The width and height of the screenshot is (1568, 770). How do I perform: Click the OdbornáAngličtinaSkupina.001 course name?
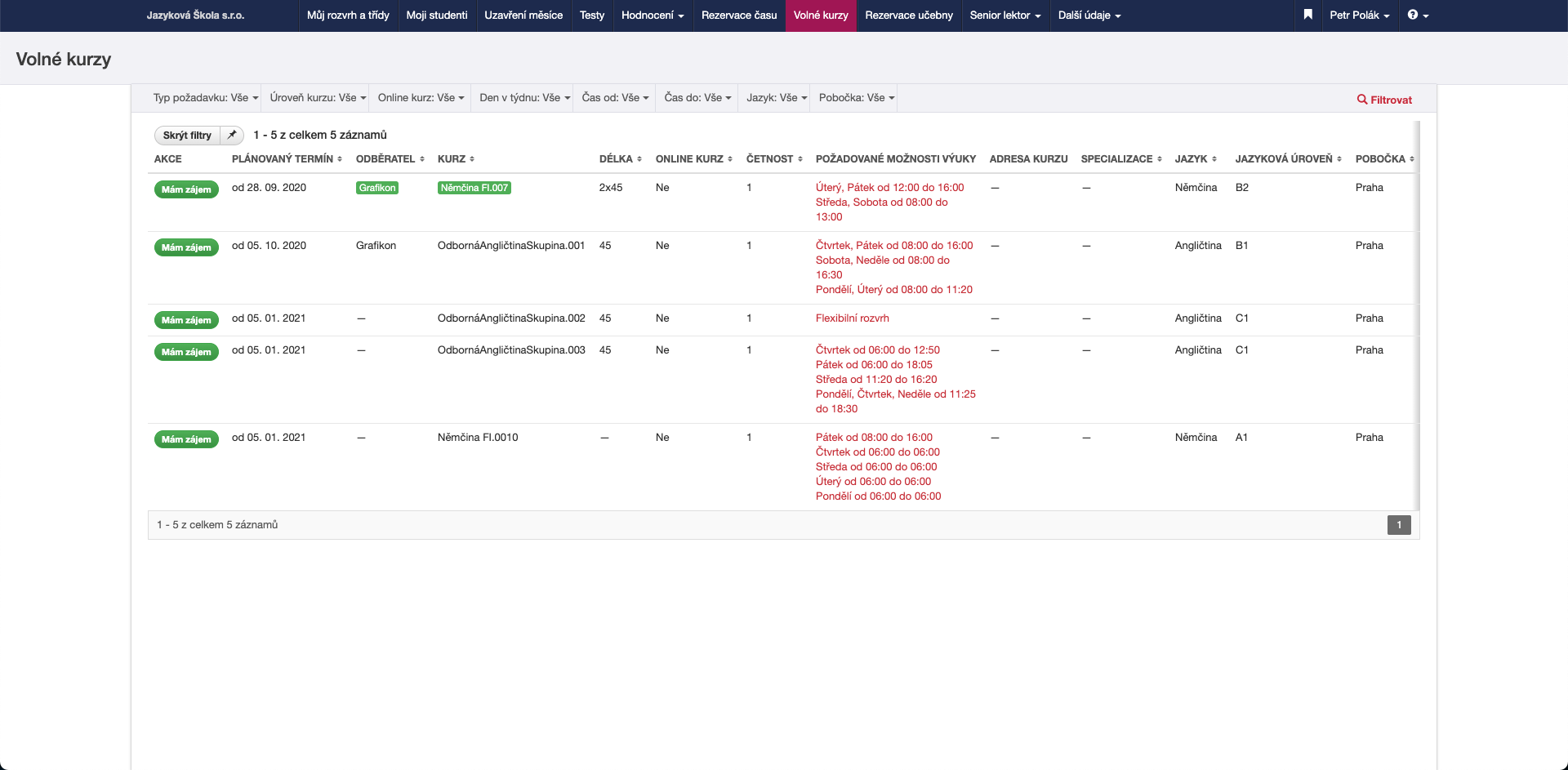click(511, 245)
